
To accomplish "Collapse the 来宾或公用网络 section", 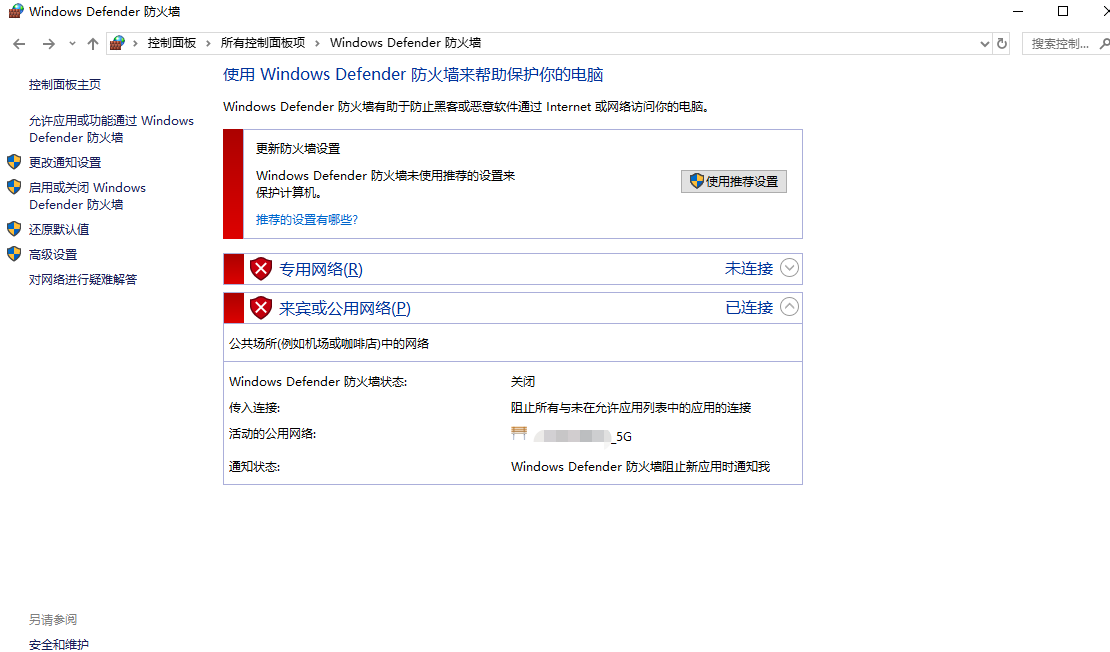I will click(789, 307).
